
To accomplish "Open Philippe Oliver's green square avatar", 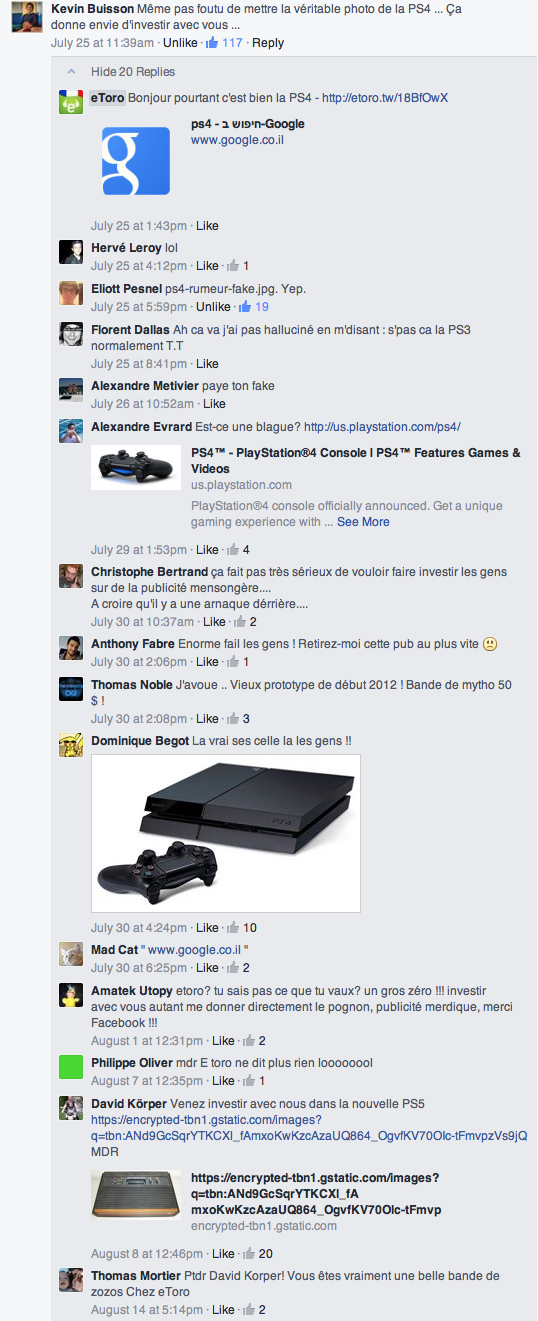I will point(71,1067).
